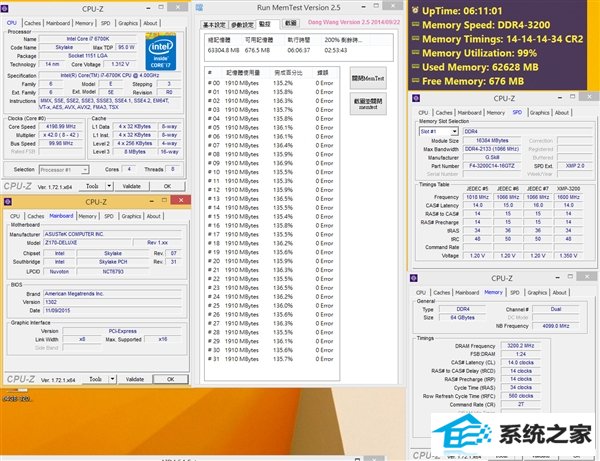Click the F4-3200C14-16GTZ part number field
The image size is (600, 461).
(492, 166)
